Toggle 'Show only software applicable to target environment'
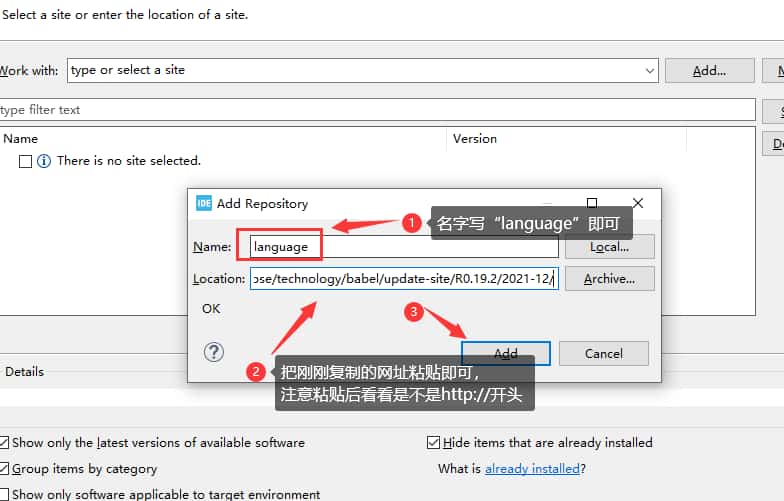Viewport: 784px width, 501px height. coord(5,494)
